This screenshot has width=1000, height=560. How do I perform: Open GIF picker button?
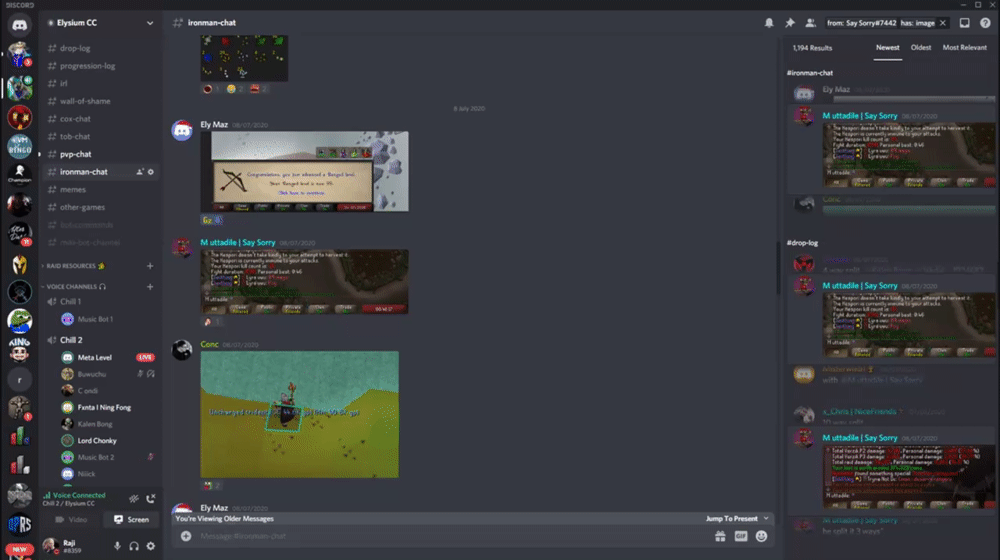(740, 536)
